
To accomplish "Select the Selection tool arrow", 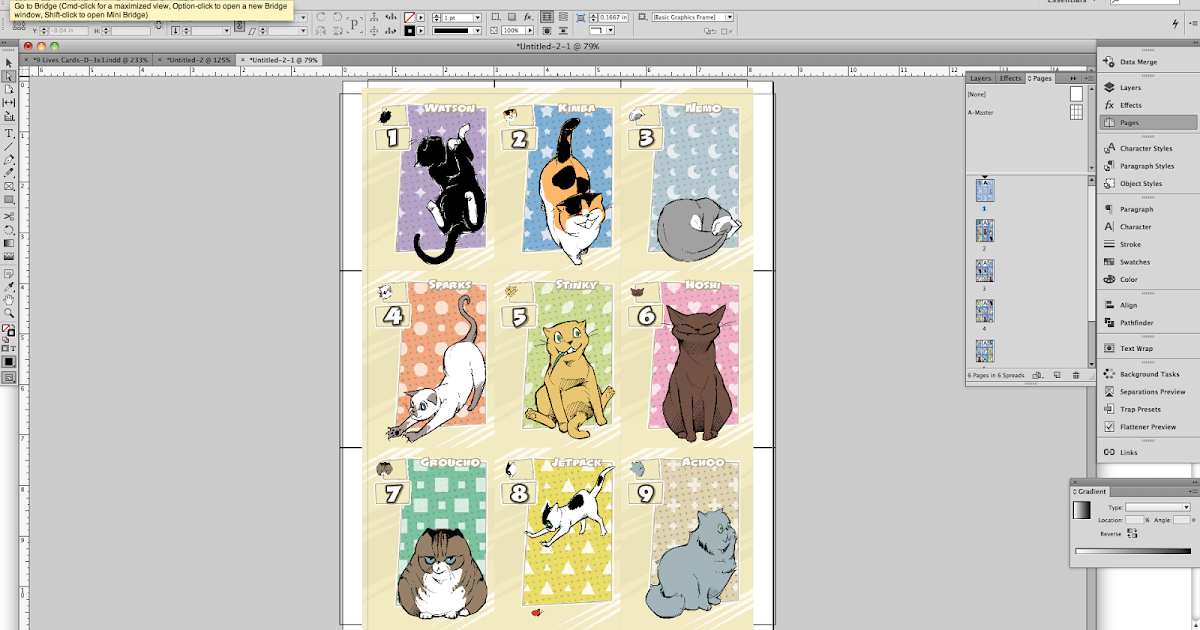I will [x=9, y=62].
